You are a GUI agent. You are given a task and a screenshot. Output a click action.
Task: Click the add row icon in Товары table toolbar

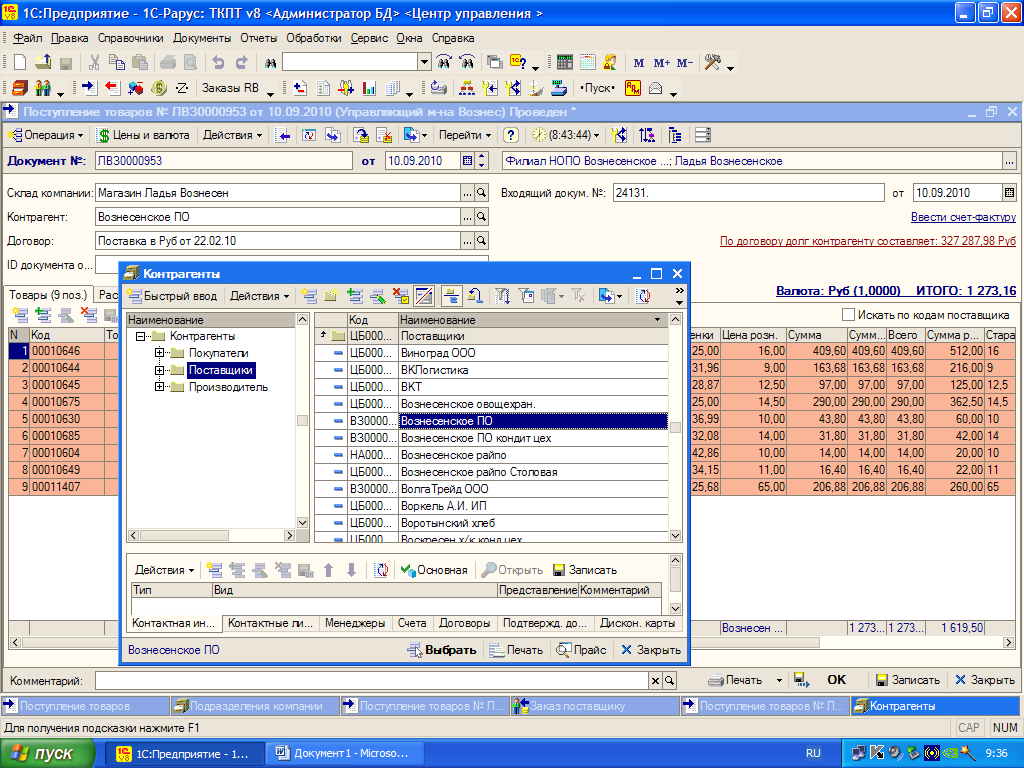(x=21, y=315)
